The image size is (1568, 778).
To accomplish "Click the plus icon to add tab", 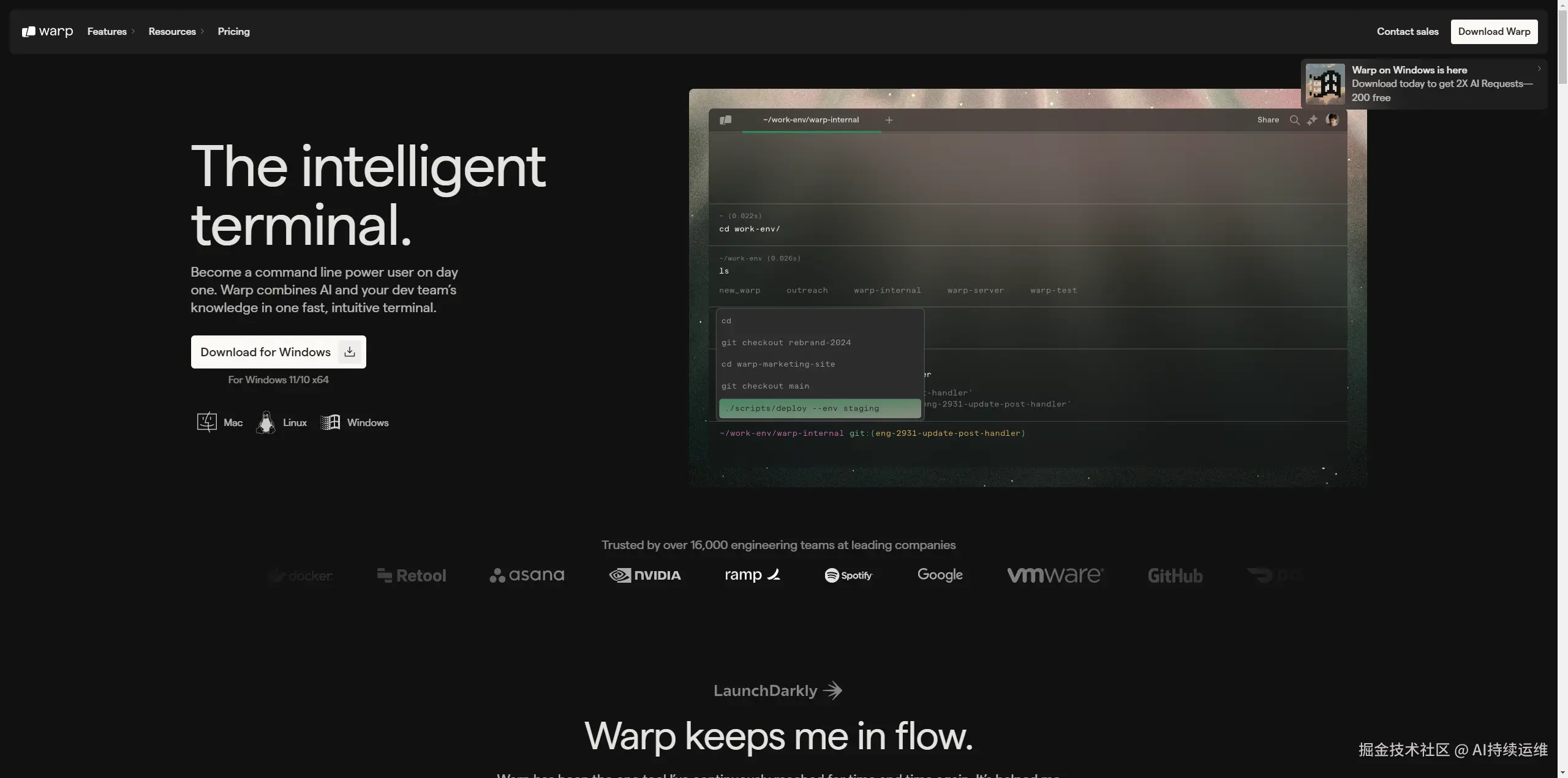I will (889, 120).
